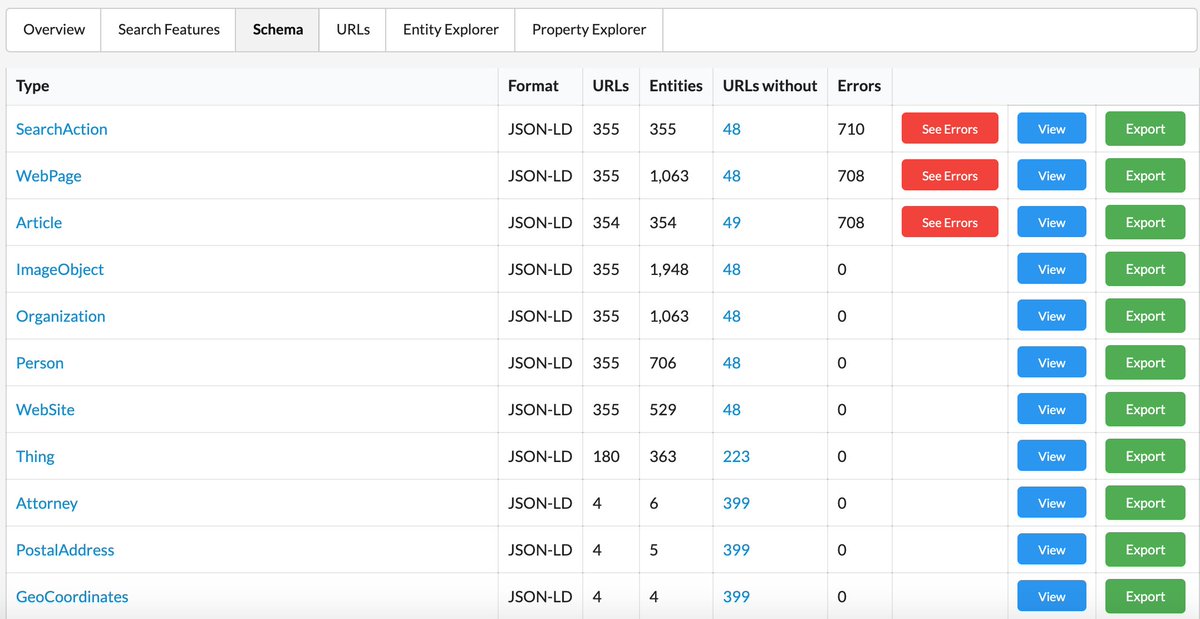1200x619 pixels.
Task: Open the Thing type link
Action: pos(35,457)
